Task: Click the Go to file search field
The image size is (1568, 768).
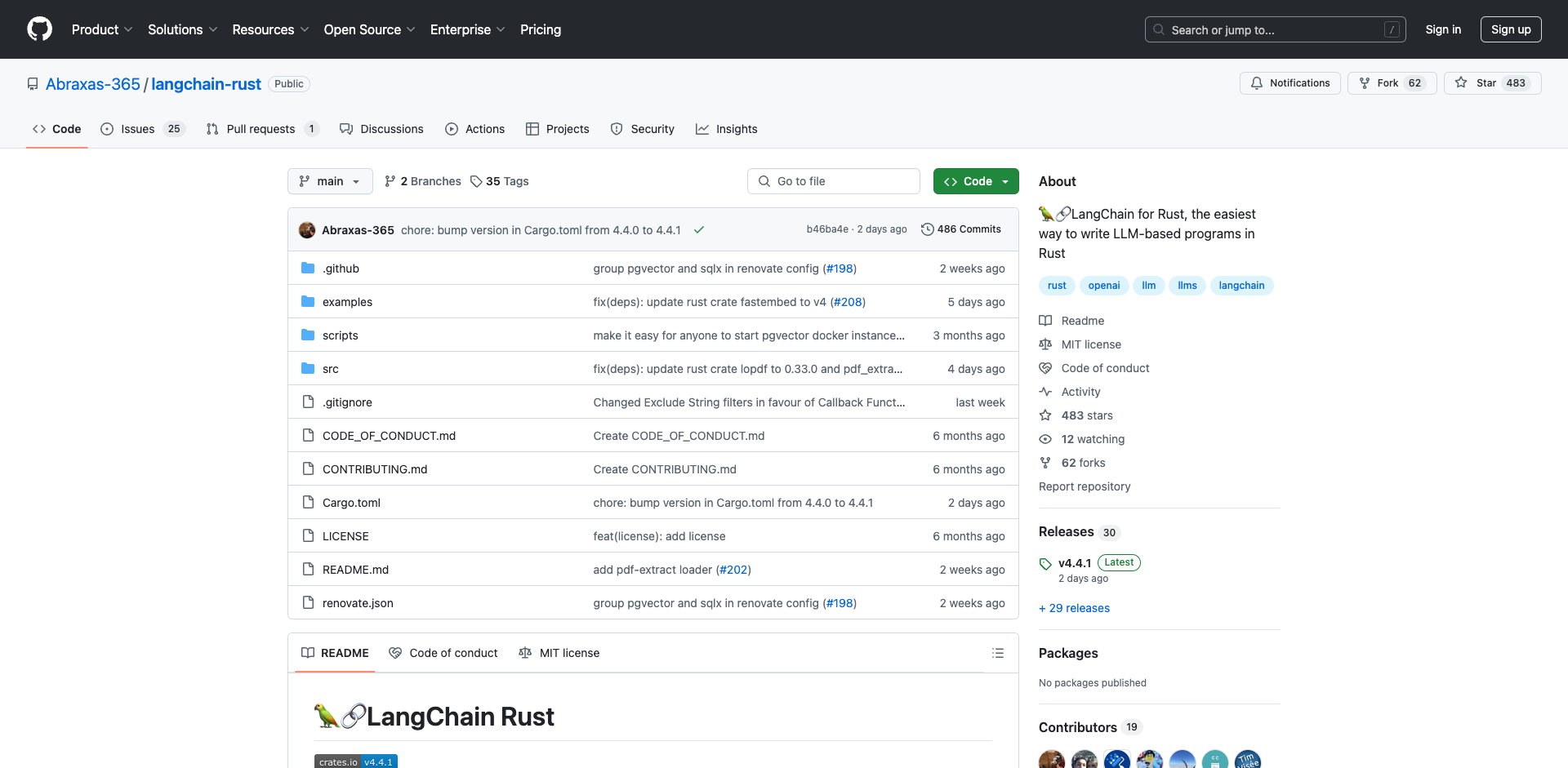Action: coord(834,181)
